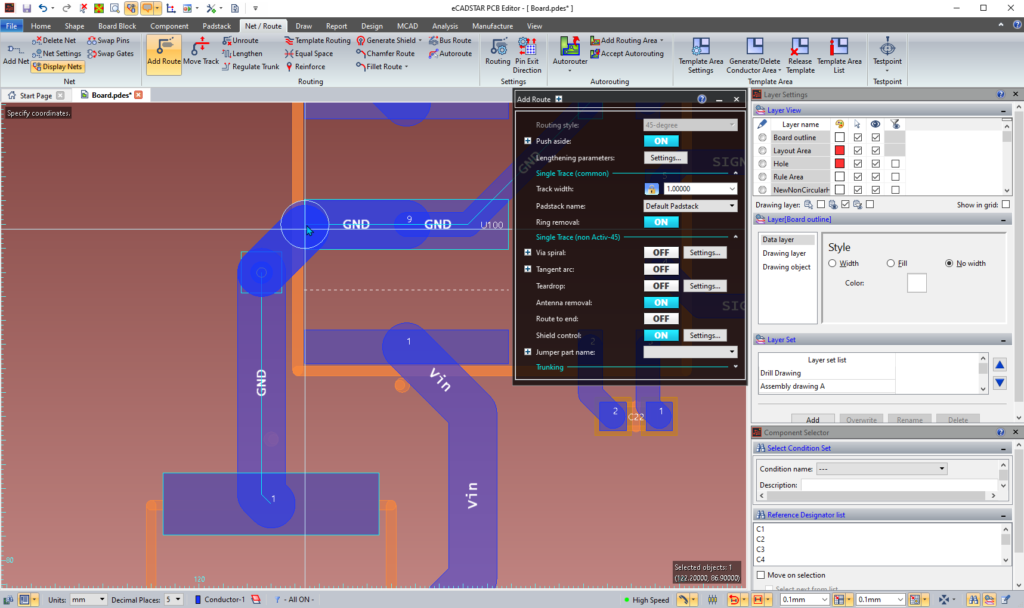Image resolution: width=1024 pixels, height=608 pixels.
Task: Choose the Unroute command
Action: point(240,40)
